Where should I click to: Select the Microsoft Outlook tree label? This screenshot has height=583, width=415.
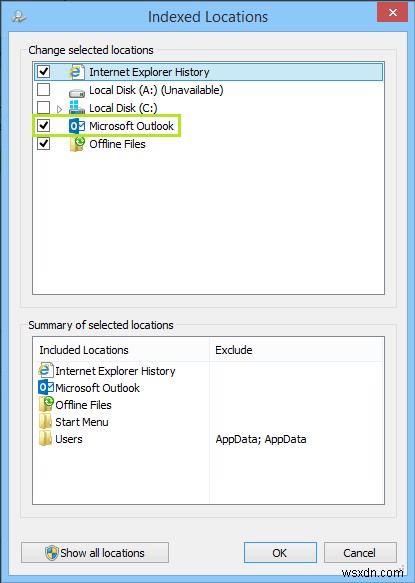(132, 126)
